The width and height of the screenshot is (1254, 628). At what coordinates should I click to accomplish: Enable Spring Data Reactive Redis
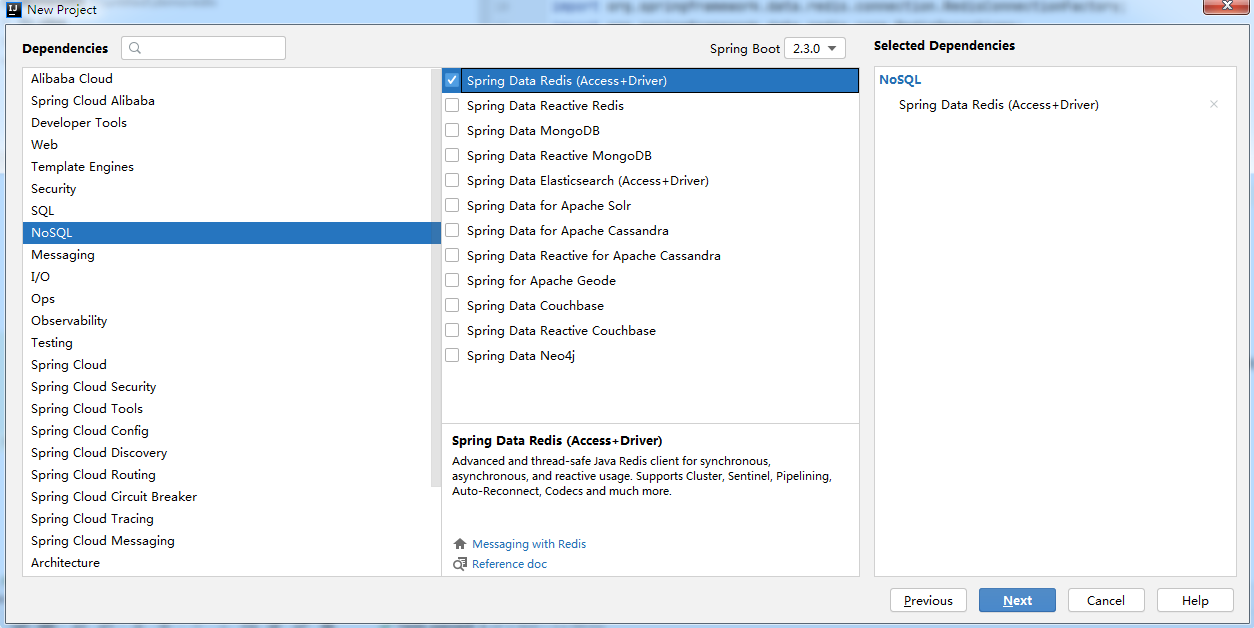click(452, 105)
